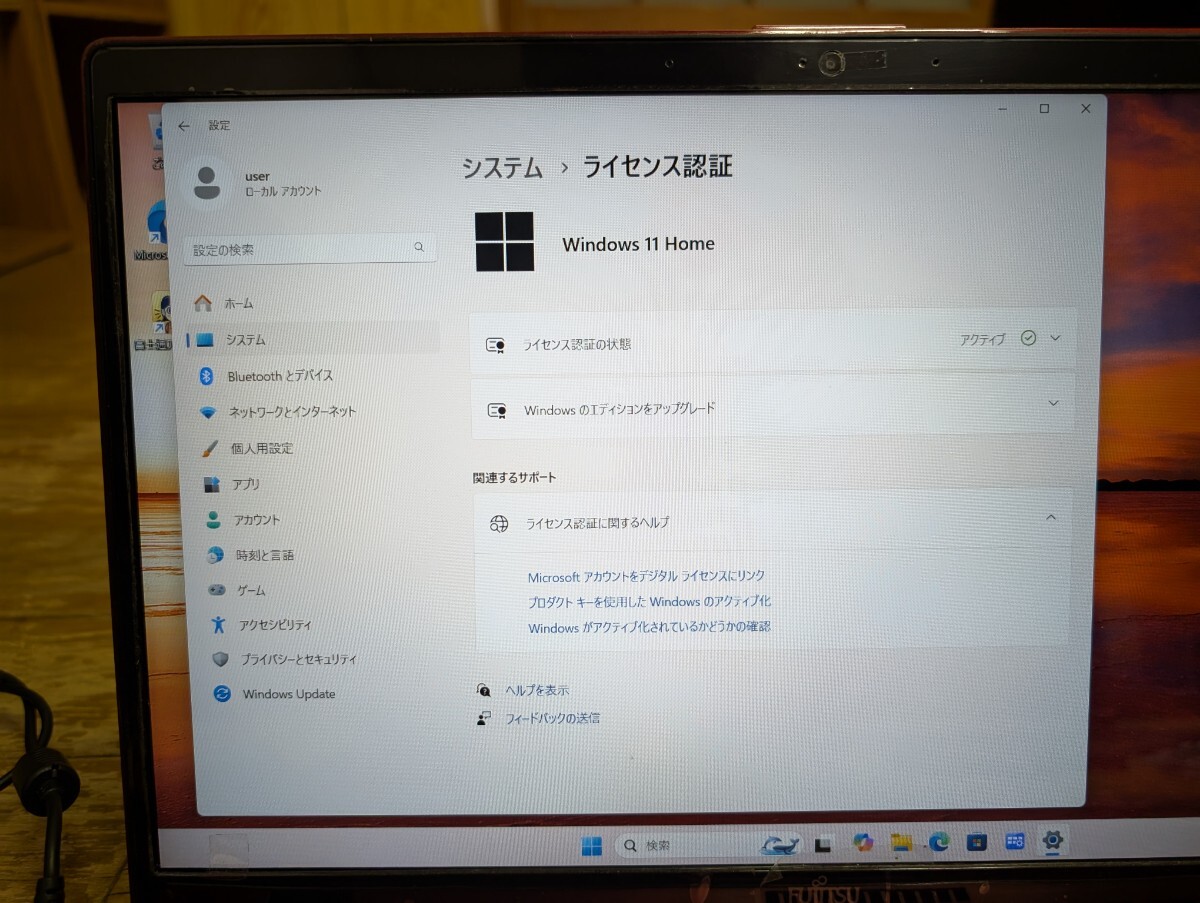The width and height of the screenshot is (1200, 903).
Task: Click フィードバックの送信 link
Action: (x=552, y=718)
